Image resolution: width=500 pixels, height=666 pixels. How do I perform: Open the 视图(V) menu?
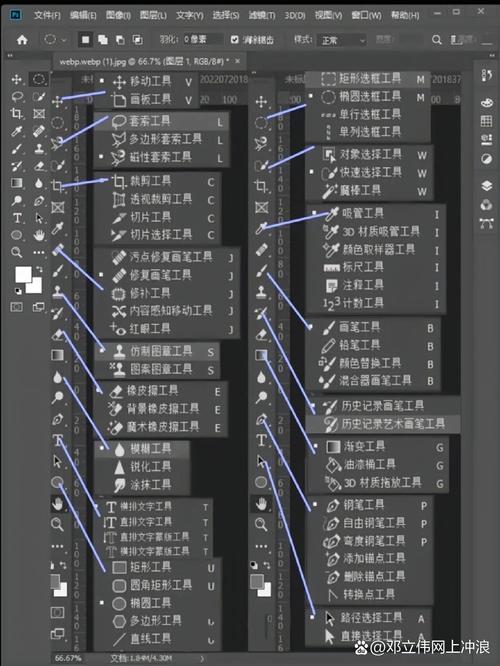pyautogui.click(x=328, y=16)
